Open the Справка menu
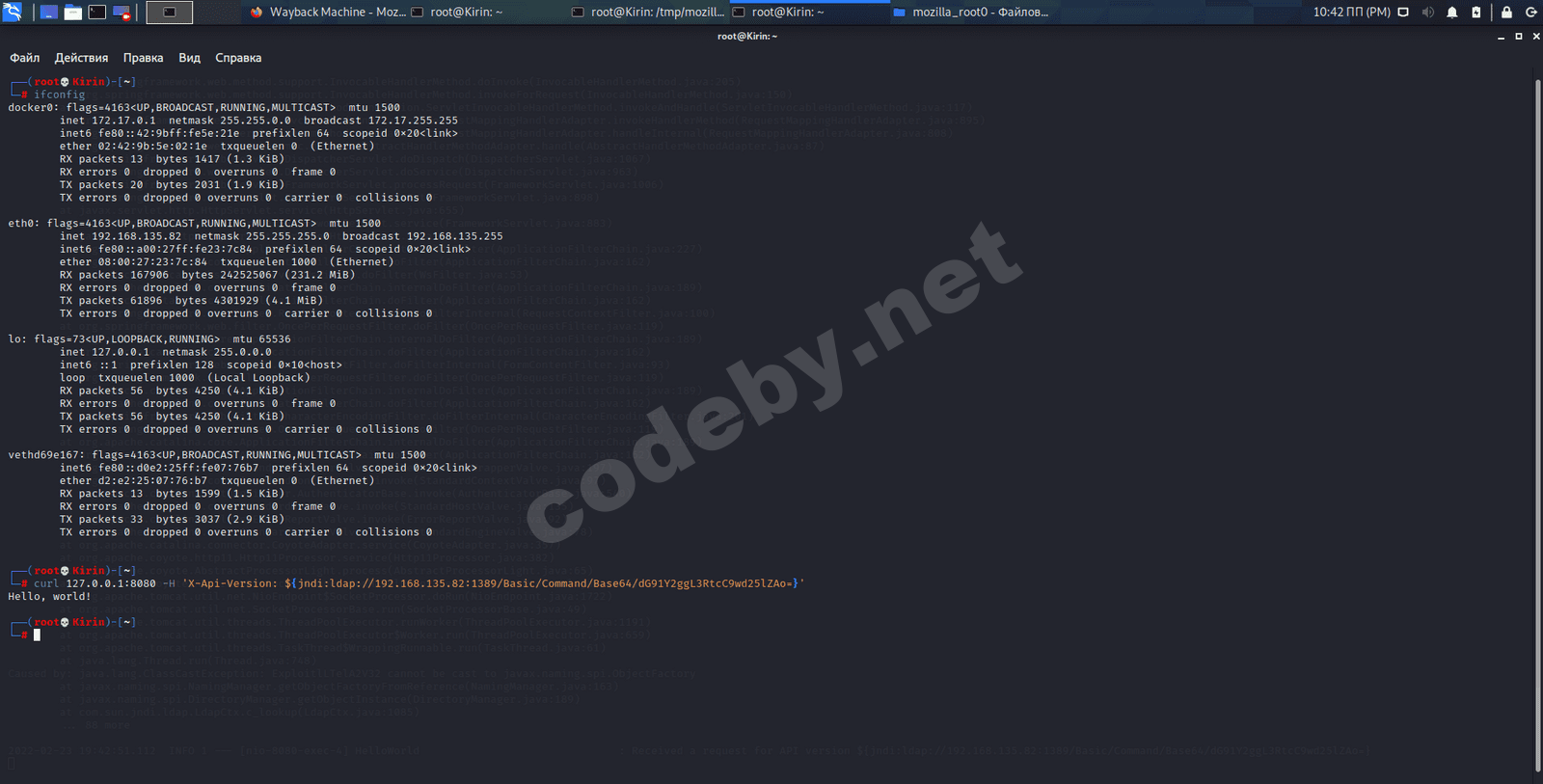The image size is (1543, 784). coord(238,58)
